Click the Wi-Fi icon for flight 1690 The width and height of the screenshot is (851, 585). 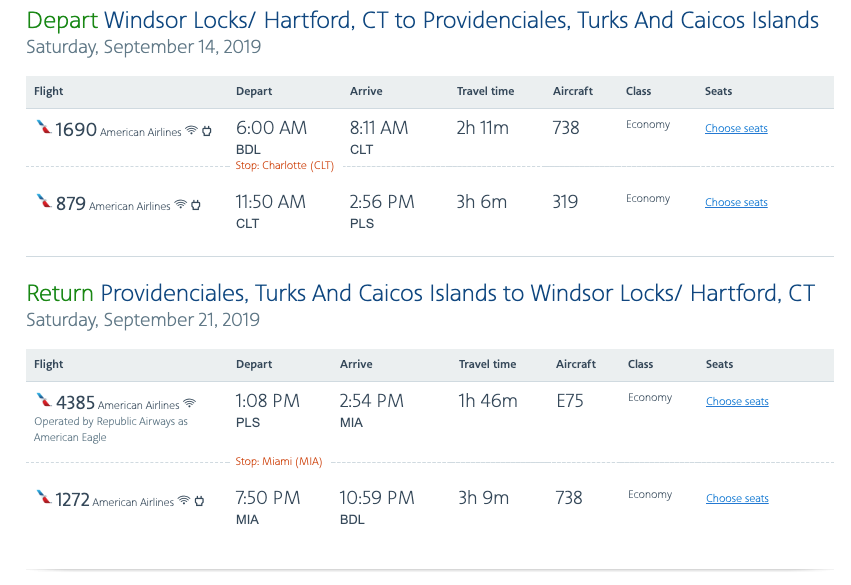191,131
